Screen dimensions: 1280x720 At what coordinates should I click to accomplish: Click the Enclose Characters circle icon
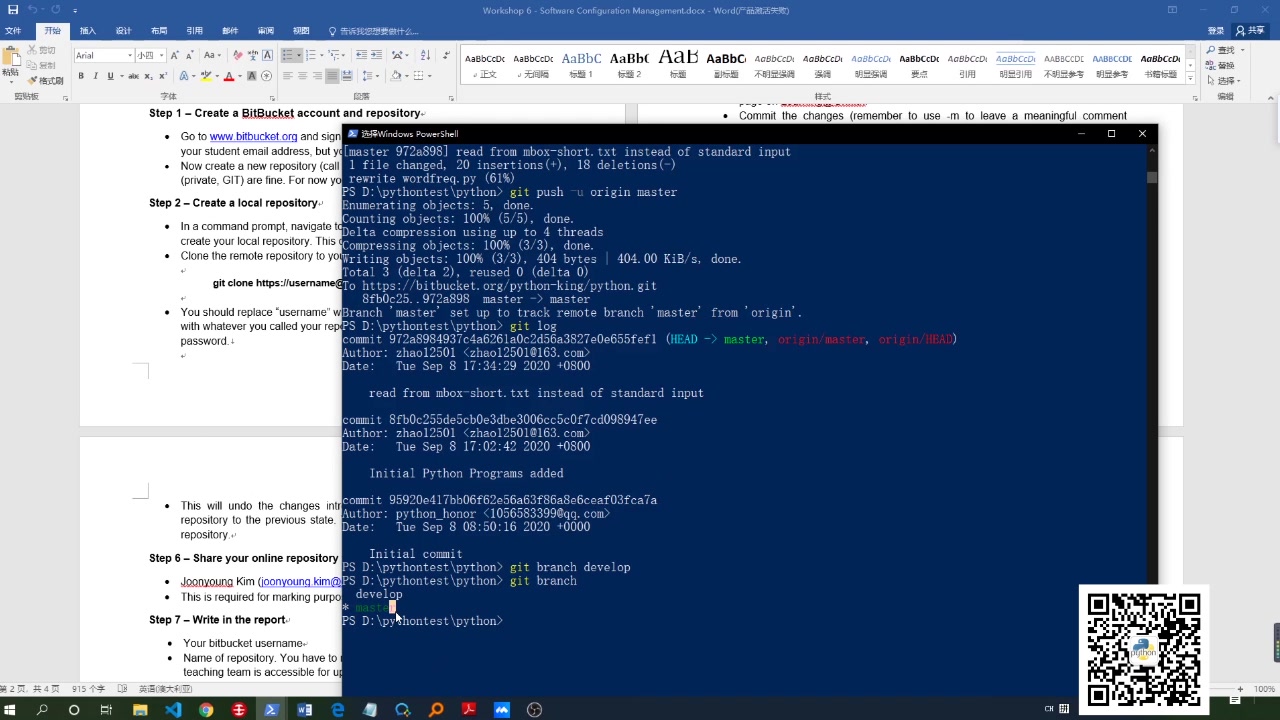coord(266,76)
